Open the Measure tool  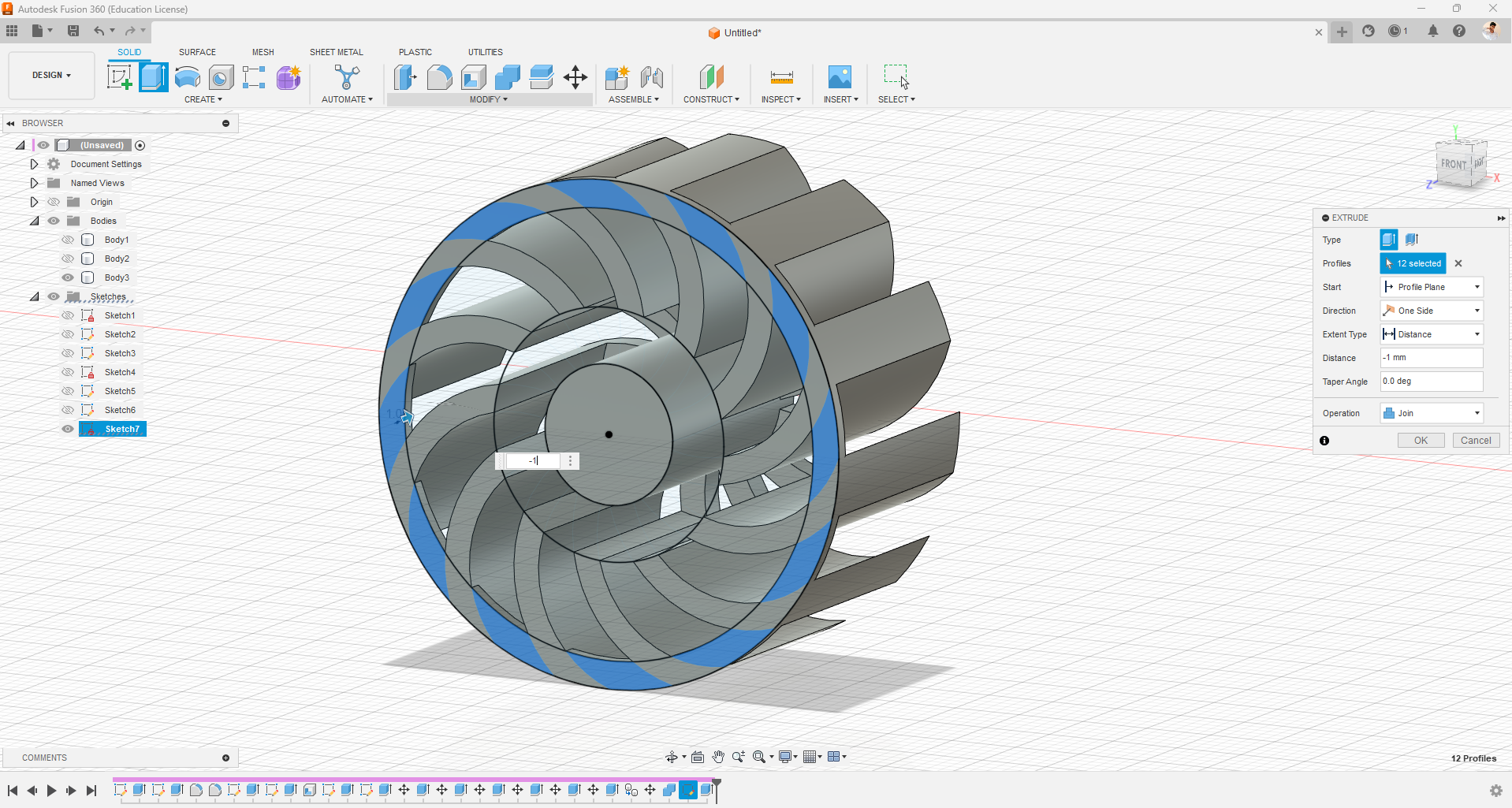point(782,77)
